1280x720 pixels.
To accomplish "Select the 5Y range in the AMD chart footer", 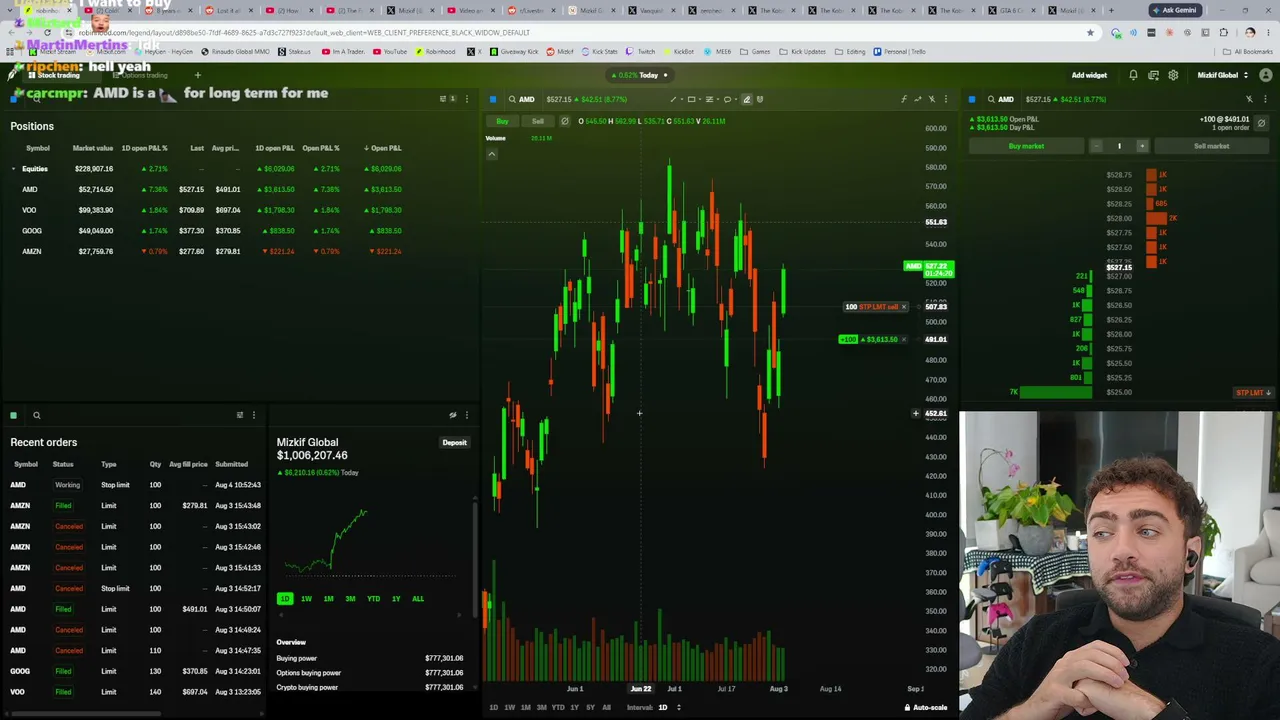I will (x=590, y=707).
